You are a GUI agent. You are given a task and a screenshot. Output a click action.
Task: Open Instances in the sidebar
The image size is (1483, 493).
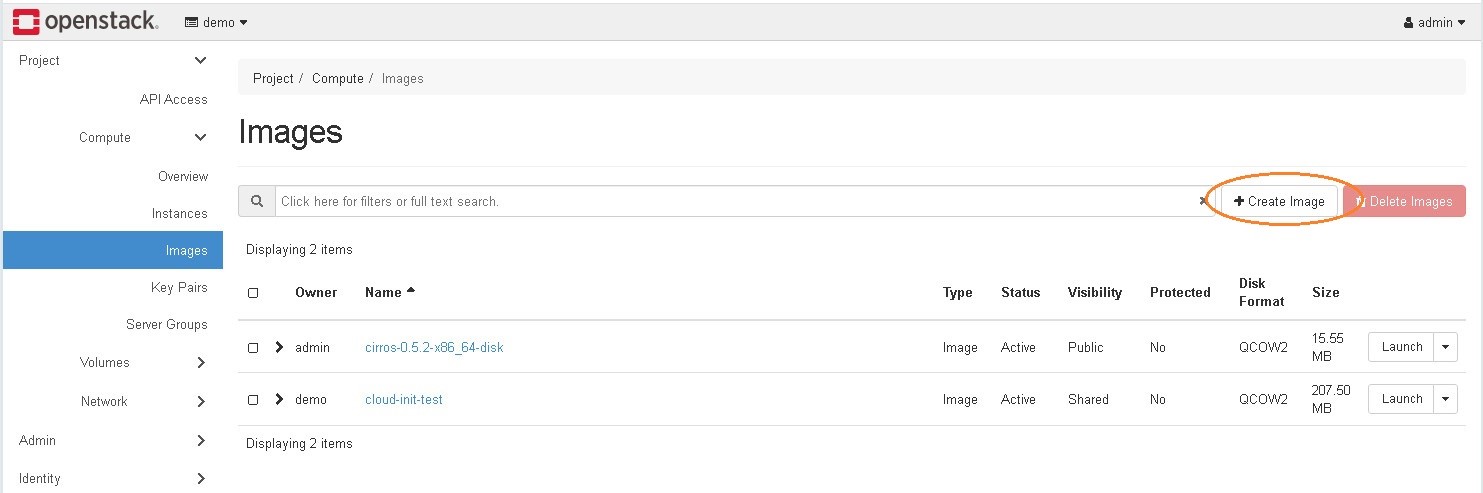[179, 214]
